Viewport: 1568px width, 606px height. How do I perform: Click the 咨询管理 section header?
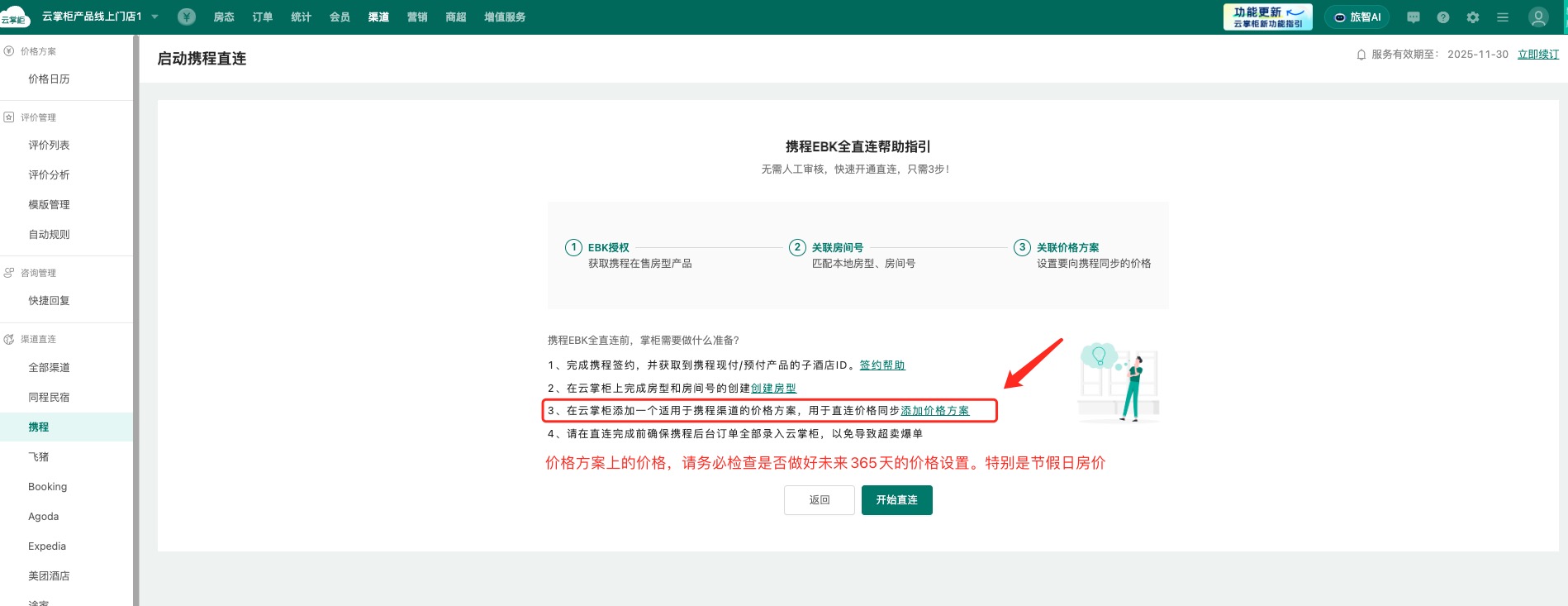(38, 273)
